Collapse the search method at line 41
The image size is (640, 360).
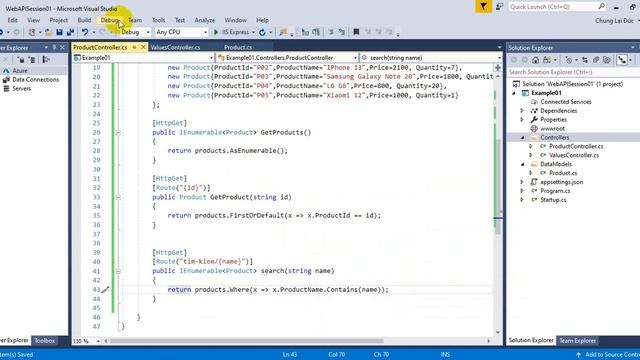118,271
